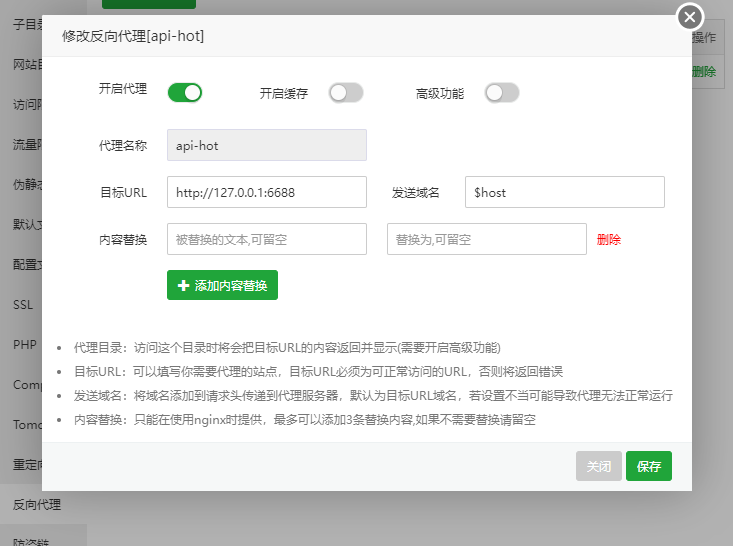733x546 pixels.
Task: Turn on the 高级功能 switch
Action: [x=502, y=93]
